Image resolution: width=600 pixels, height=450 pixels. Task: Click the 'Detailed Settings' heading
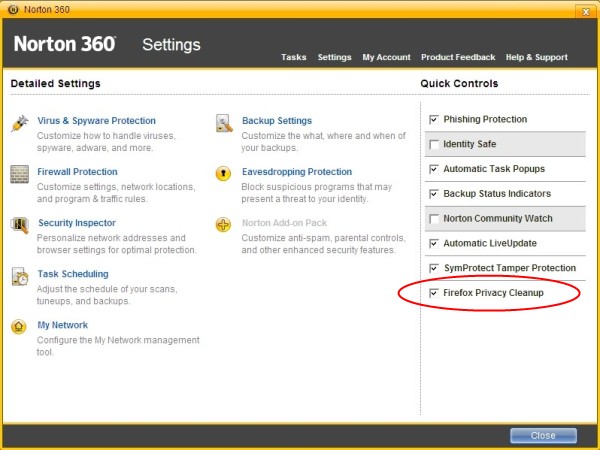[55, 83]
